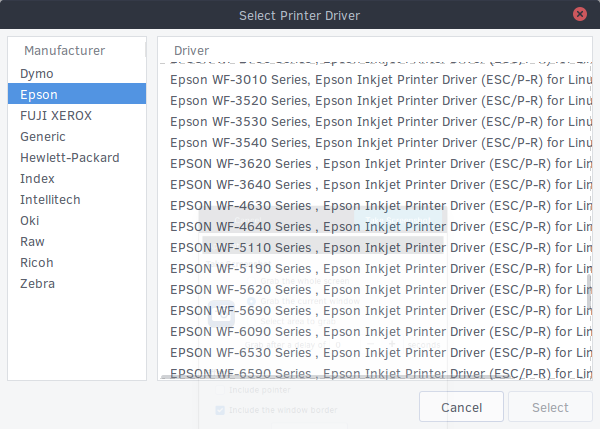Click the Manufacturer column header
Viewport: 600px width, 429px height.
tap(77, 50)
